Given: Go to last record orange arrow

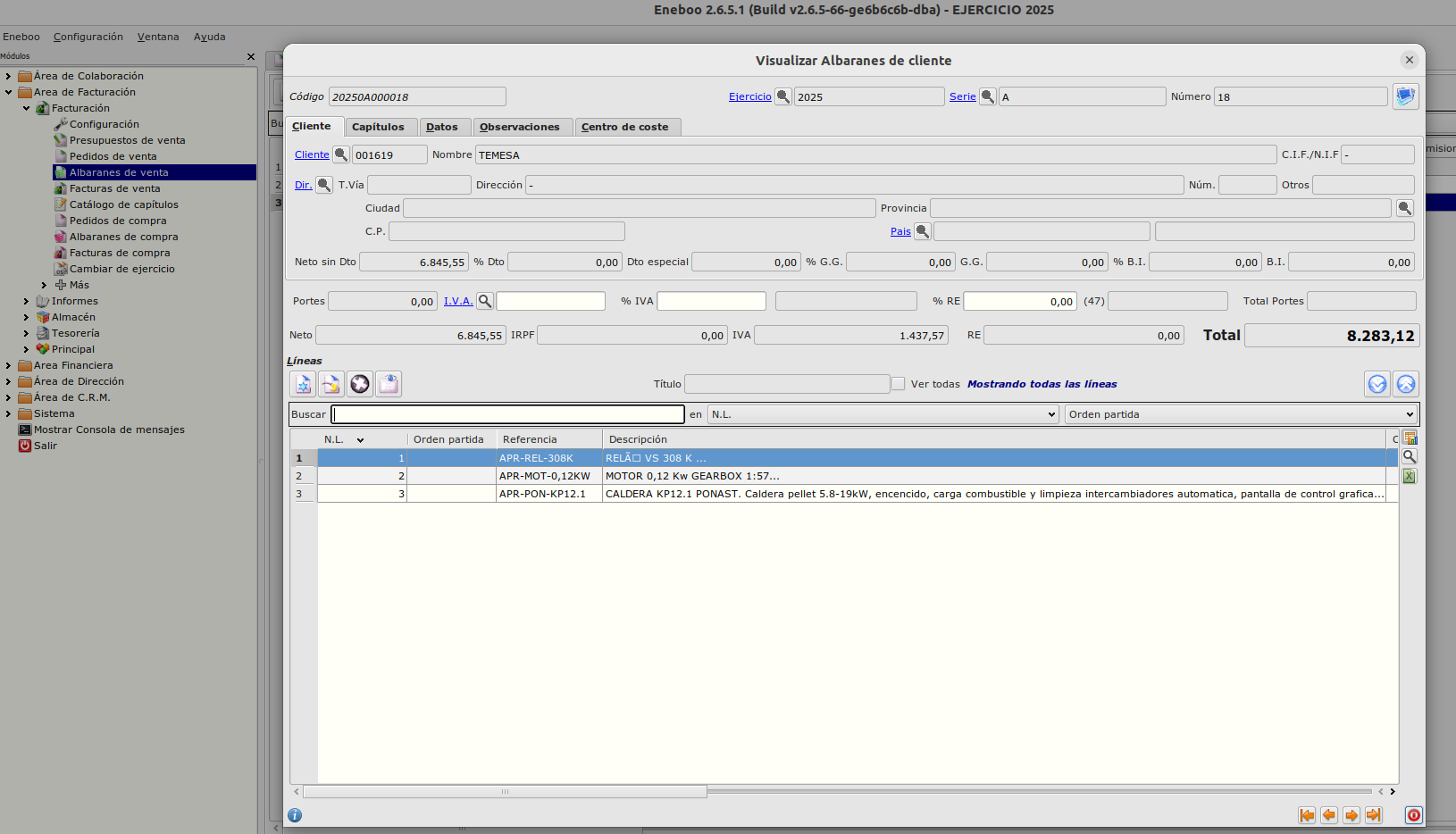Looking at the screenshot, I should tap(1374, 815).
